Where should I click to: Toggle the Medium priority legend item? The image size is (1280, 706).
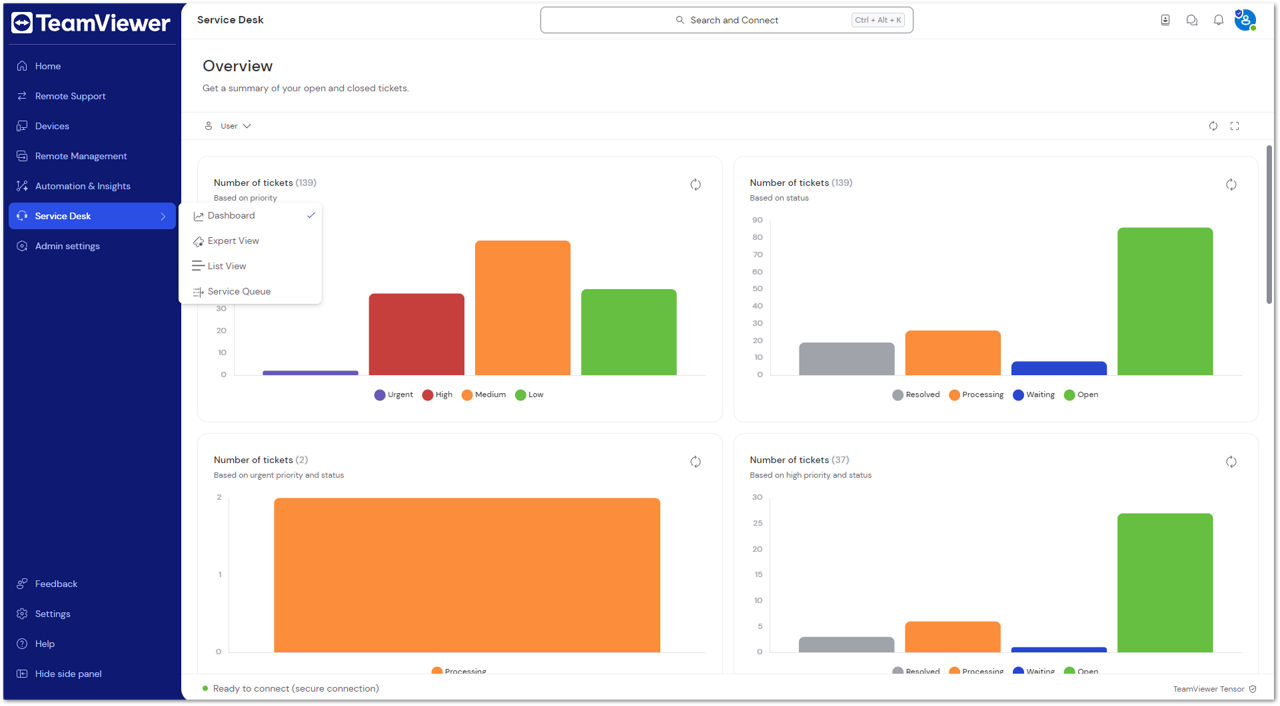[483, 395]
